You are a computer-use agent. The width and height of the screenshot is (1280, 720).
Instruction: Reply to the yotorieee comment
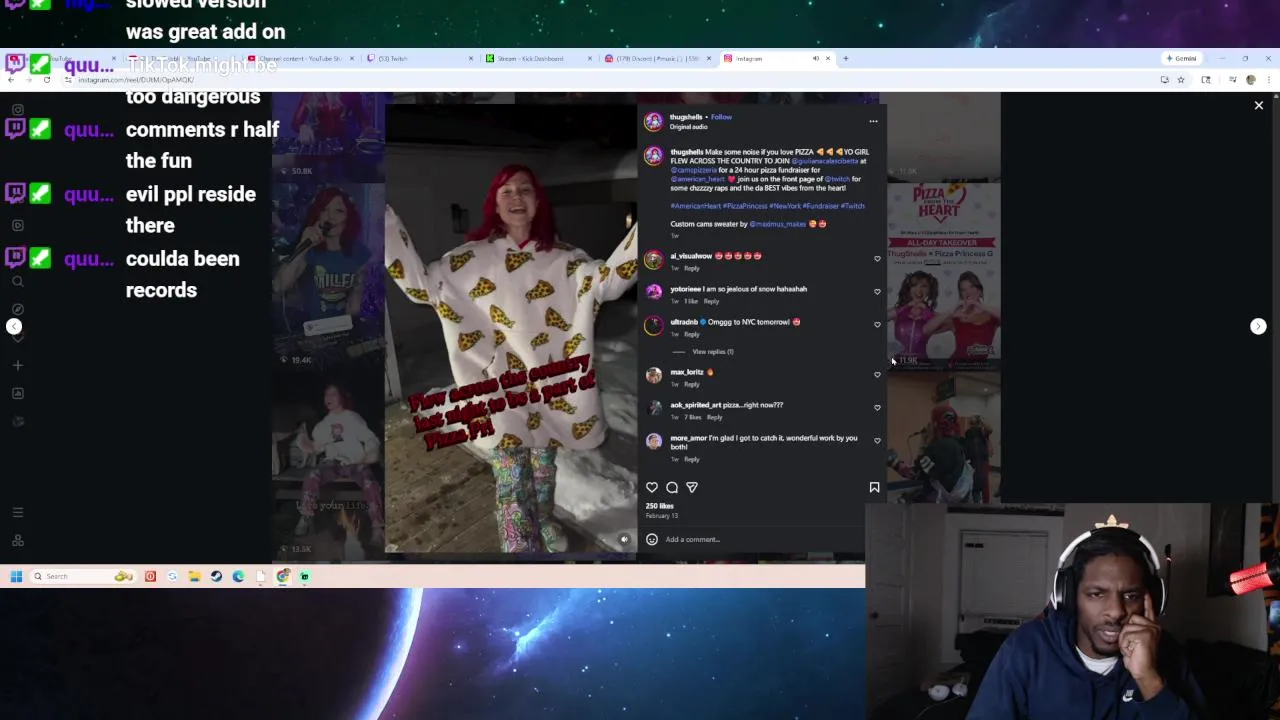[x=711, y=301]
